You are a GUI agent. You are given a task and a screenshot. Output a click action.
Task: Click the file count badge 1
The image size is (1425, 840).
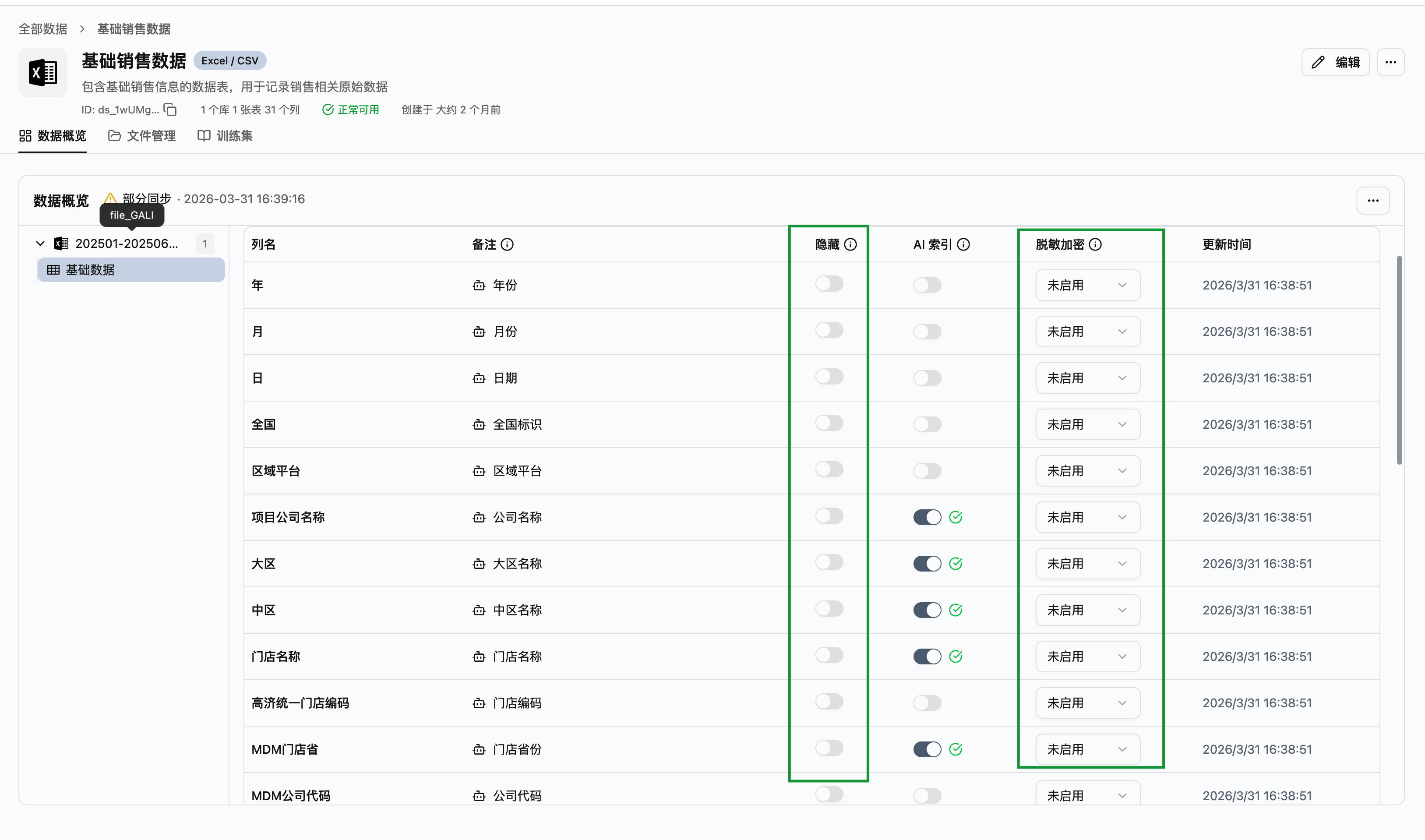coord(205,244)
